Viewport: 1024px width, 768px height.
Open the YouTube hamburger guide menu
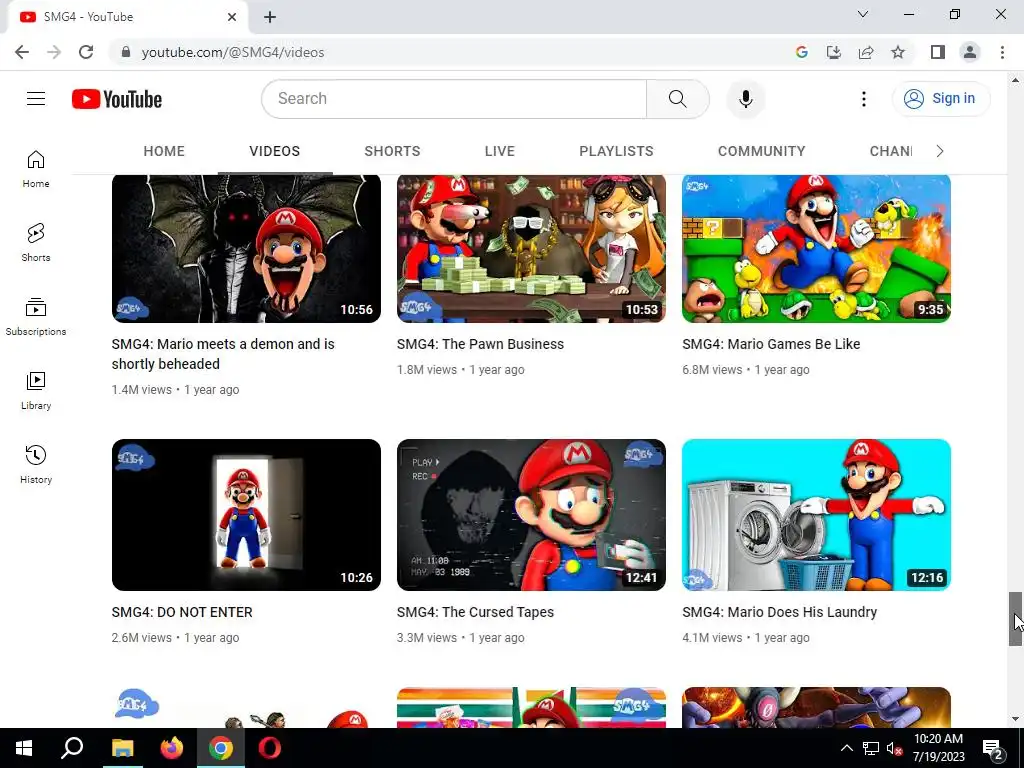(x=36, y=99)
